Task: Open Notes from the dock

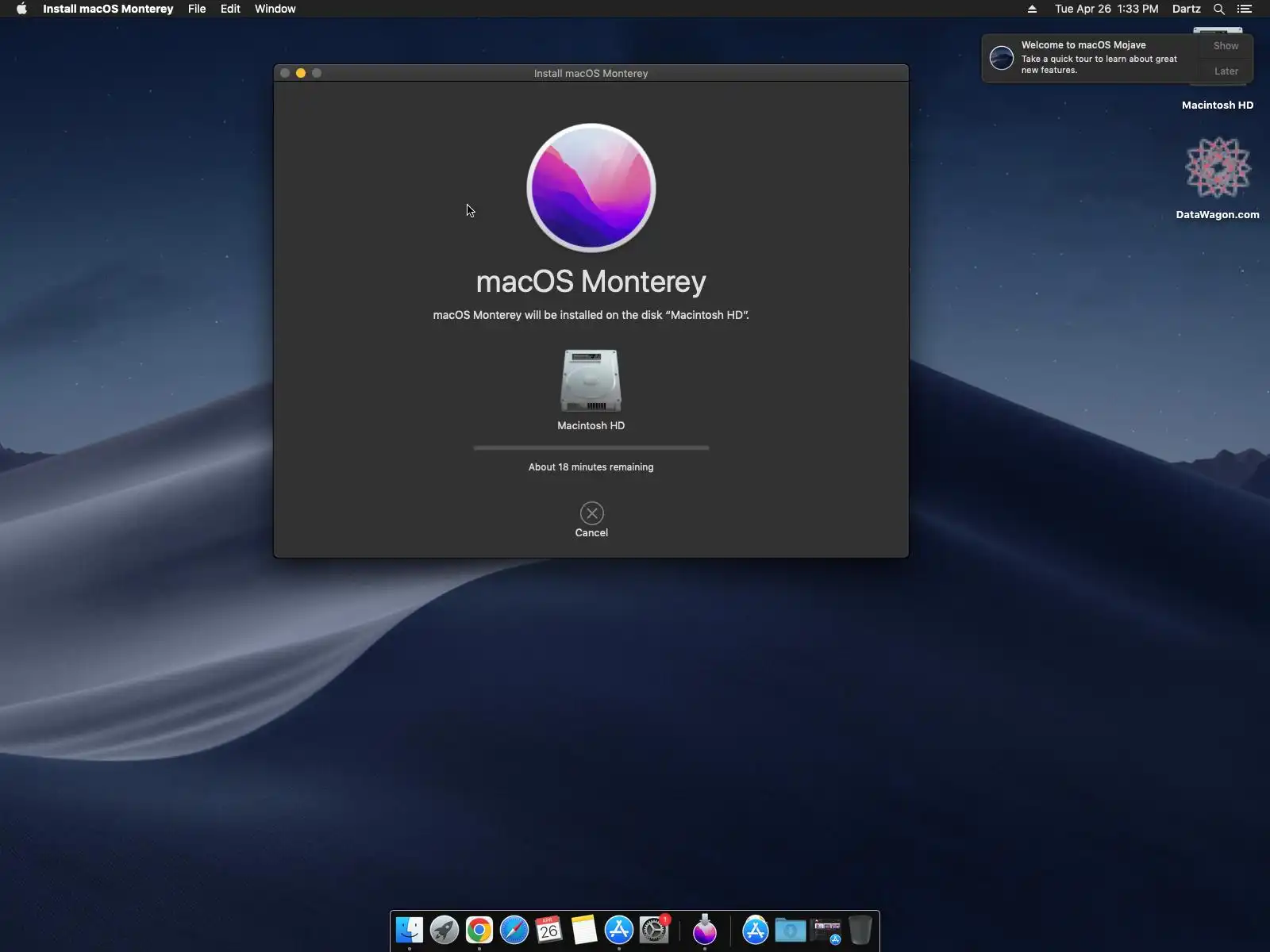Action: (584, 930)
